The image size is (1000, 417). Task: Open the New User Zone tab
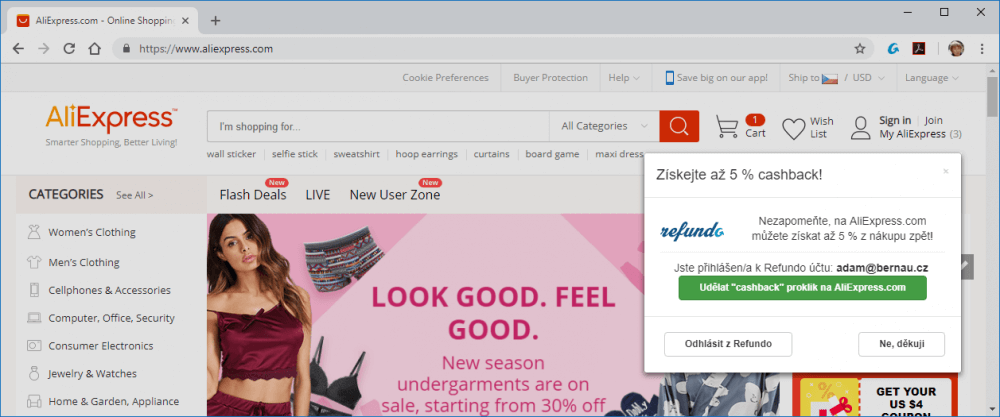coord(395,194)
